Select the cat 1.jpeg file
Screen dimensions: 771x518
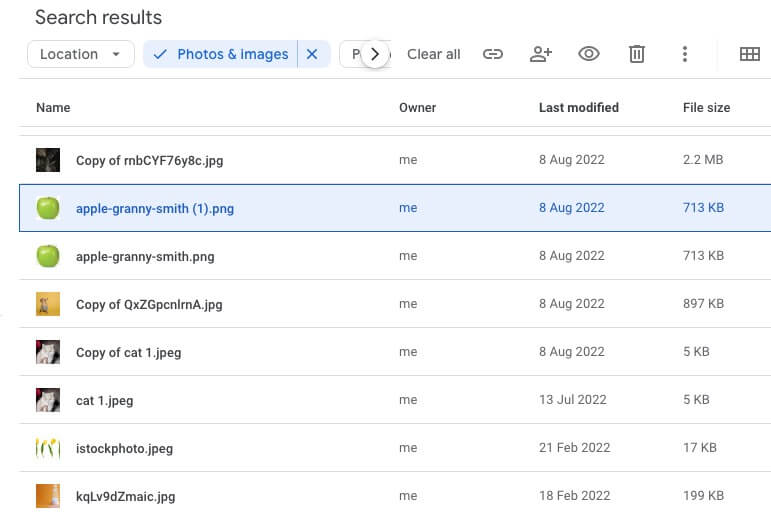[104, 400]
